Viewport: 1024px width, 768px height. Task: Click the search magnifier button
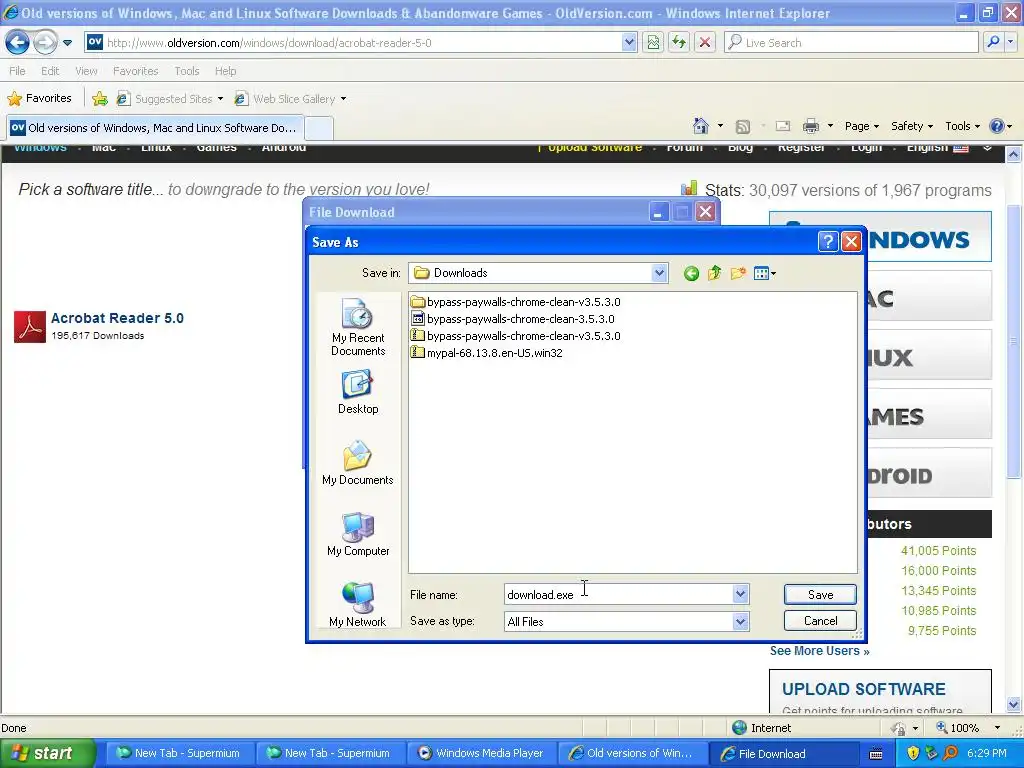pyautogui.click(x=993, y=43)
